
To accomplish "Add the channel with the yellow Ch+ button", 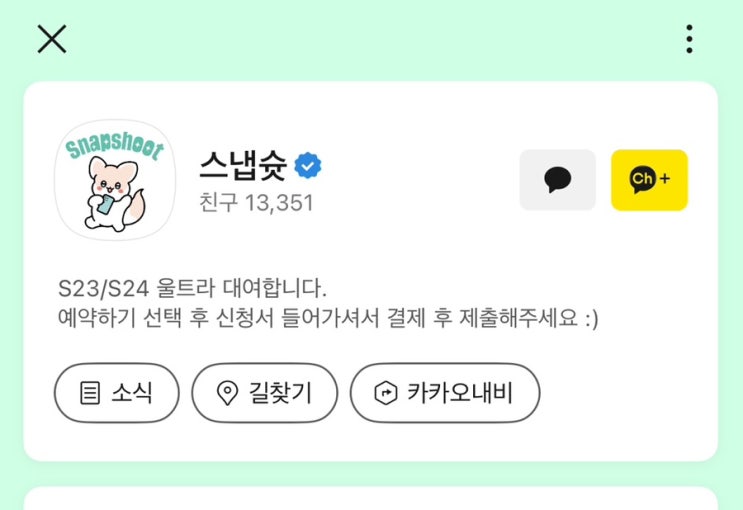I will click(x=649, y=180).
